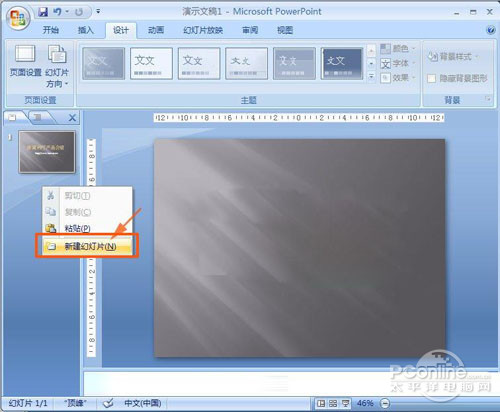Image resolution: width=500 pixels, height=412 pixels.
Task: Switch to the outline pane tab
Action: coord(38,117)
